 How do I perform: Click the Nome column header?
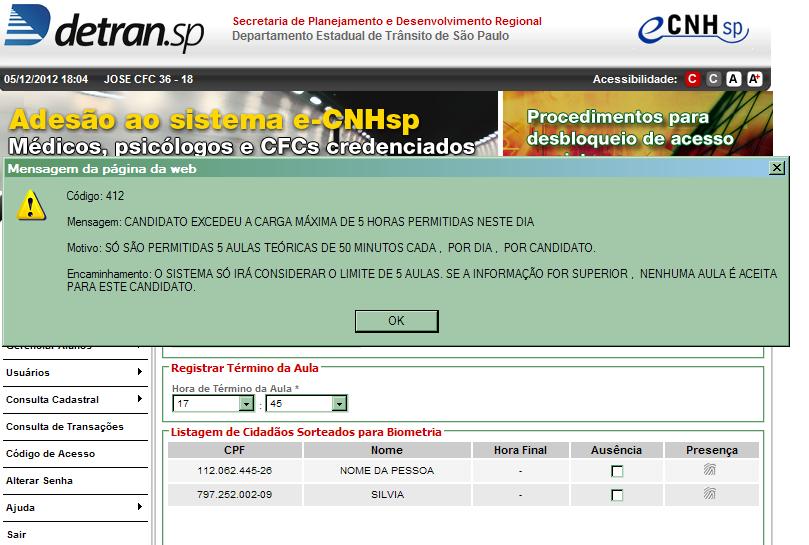387,450
